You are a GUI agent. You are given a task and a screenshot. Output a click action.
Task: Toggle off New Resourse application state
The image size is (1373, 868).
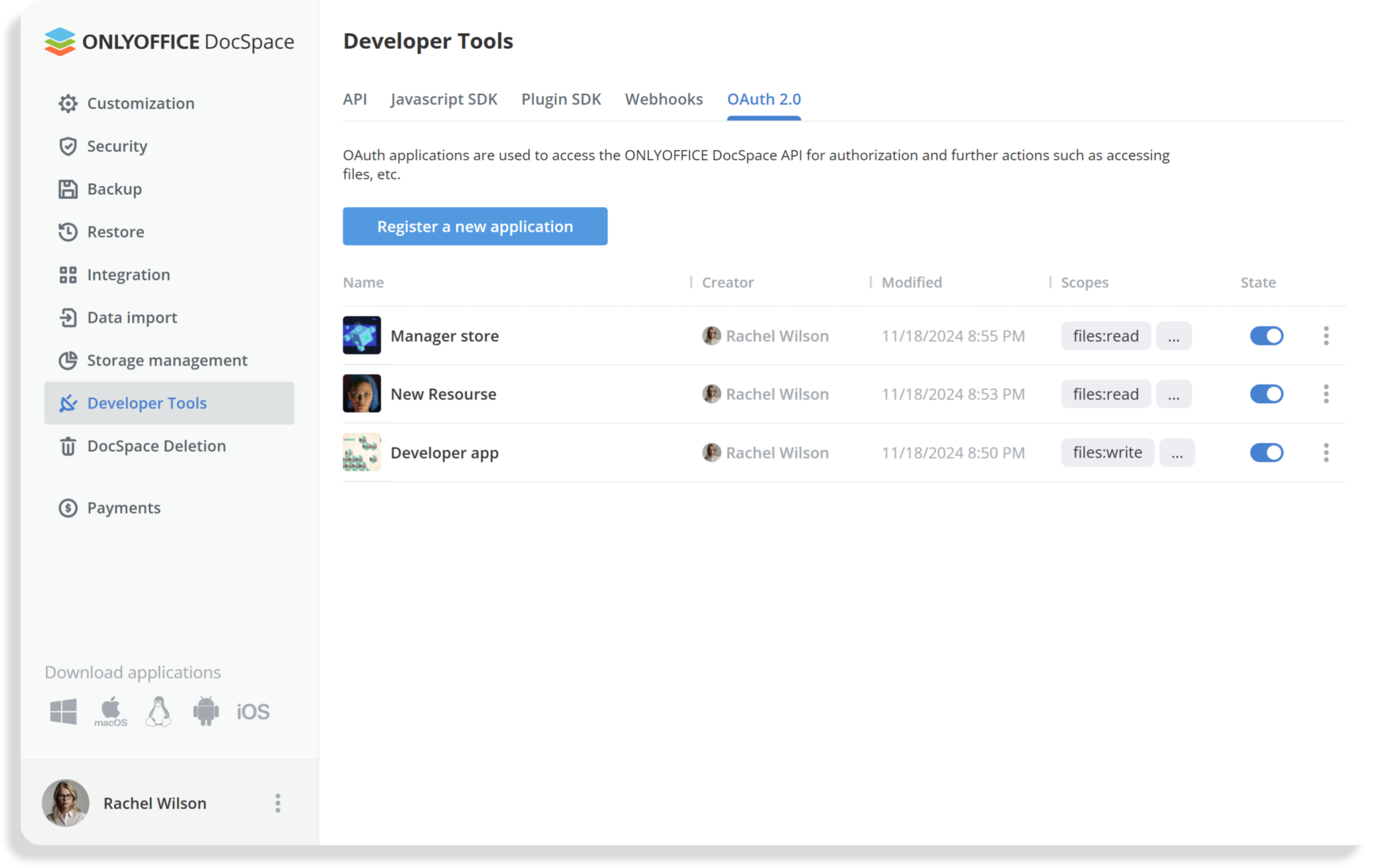click(1266, 394)
